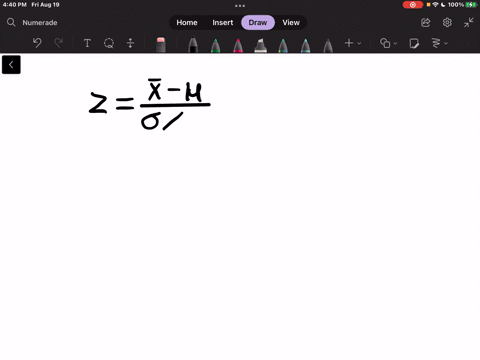Redo the undone action
Screen dimensions: 480x360
pyautogui.click(x=59, y=43)
